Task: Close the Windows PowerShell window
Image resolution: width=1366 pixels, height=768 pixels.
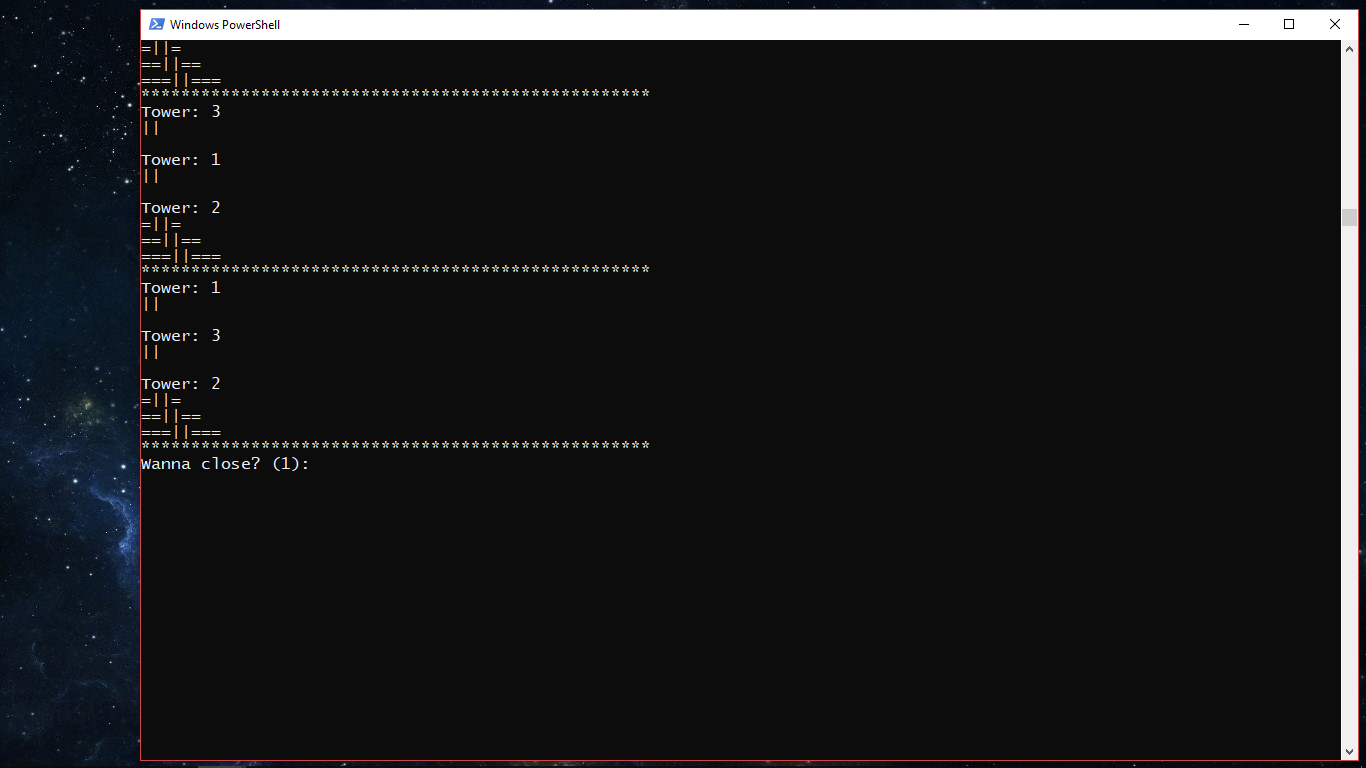Action: point(1335,24)
